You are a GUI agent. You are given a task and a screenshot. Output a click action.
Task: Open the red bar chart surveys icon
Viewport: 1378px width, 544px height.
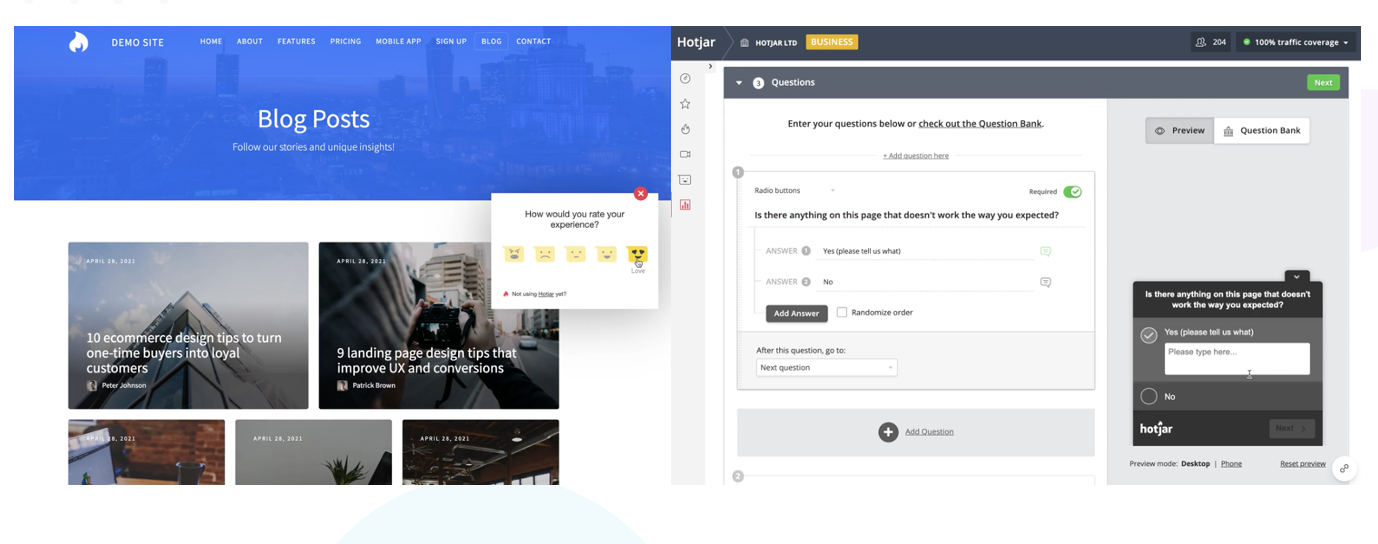click(685, 205)
